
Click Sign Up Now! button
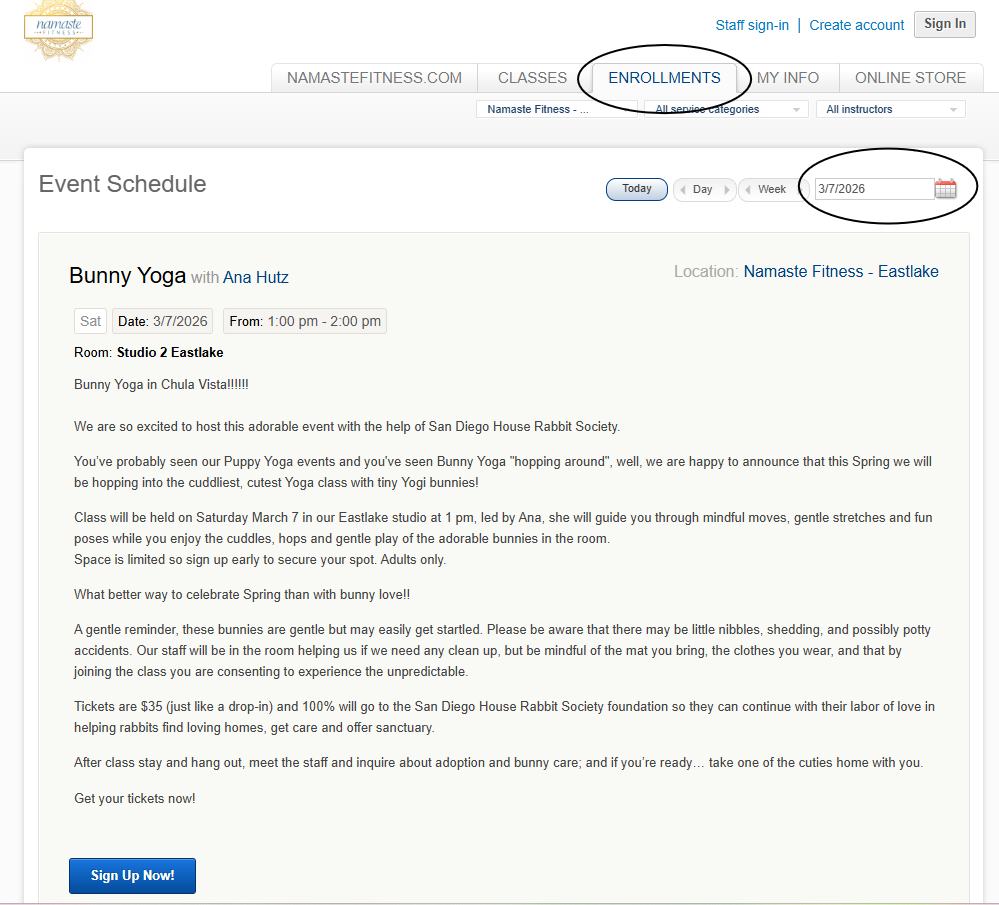(x=133, y=876)
